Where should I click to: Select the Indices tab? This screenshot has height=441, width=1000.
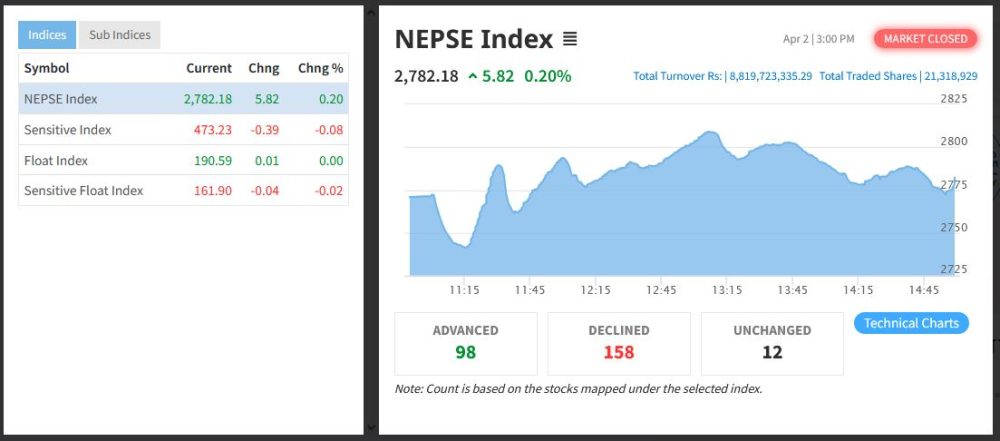pos(47,35)
